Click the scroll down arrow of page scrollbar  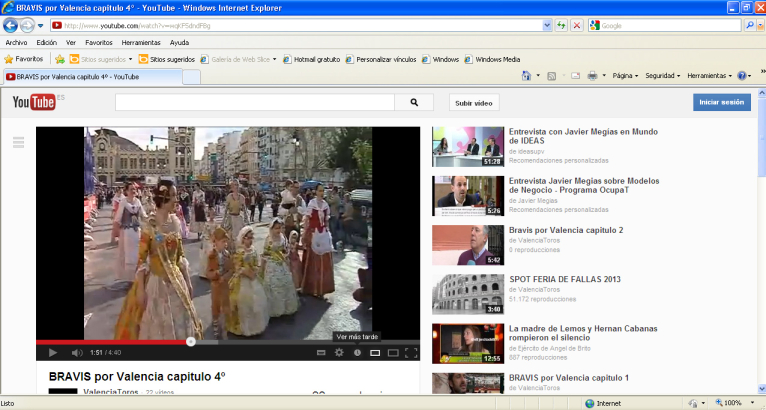762,389
